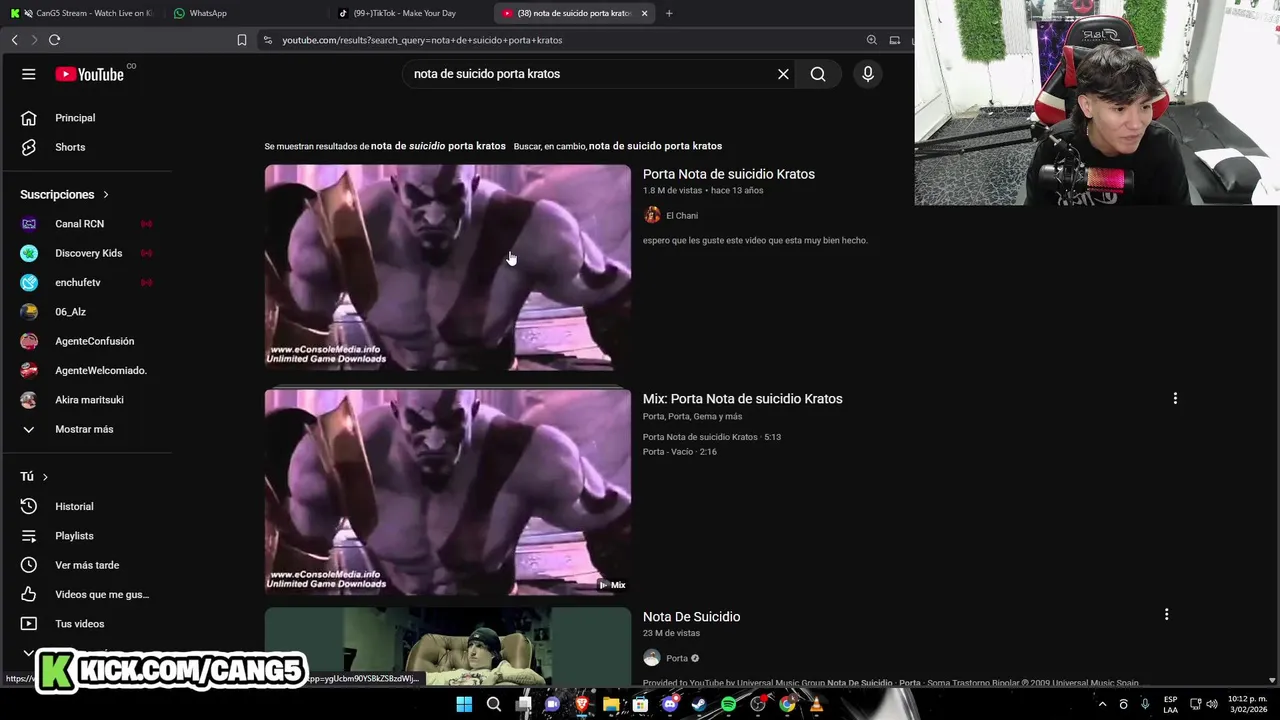Open Steam from taskbar
1280x720 pixels.
click(x=699, y=704)
